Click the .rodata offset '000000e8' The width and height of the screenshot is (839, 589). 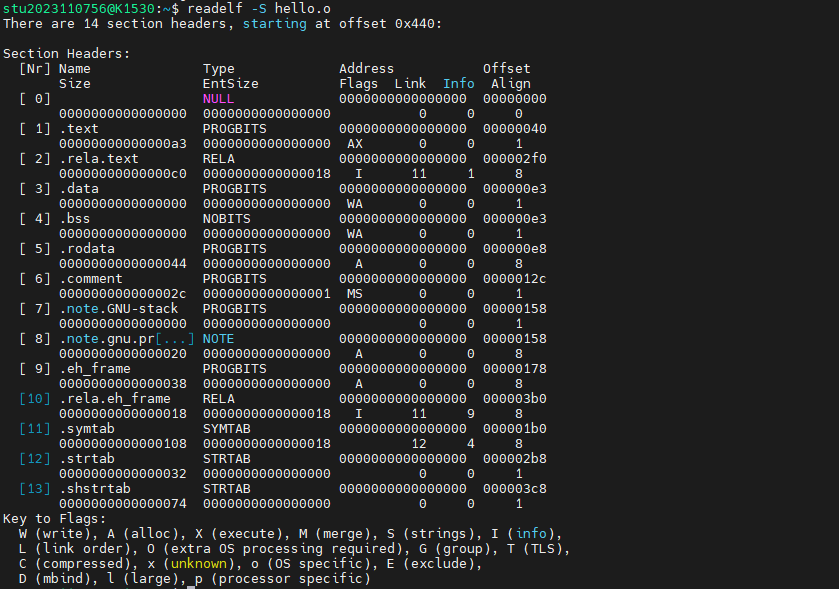coord(515,248)
